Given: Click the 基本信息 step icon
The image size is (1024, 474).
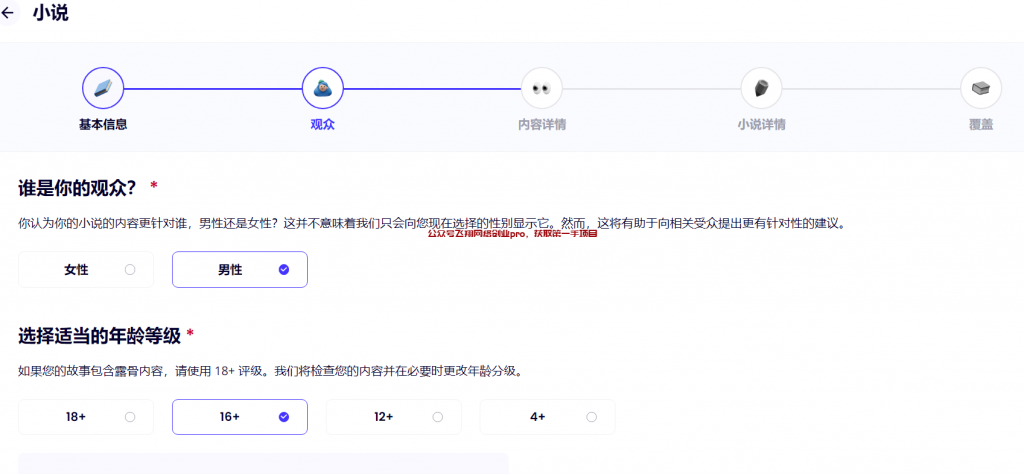Looking at the screenshot, I should click(103, 88).
